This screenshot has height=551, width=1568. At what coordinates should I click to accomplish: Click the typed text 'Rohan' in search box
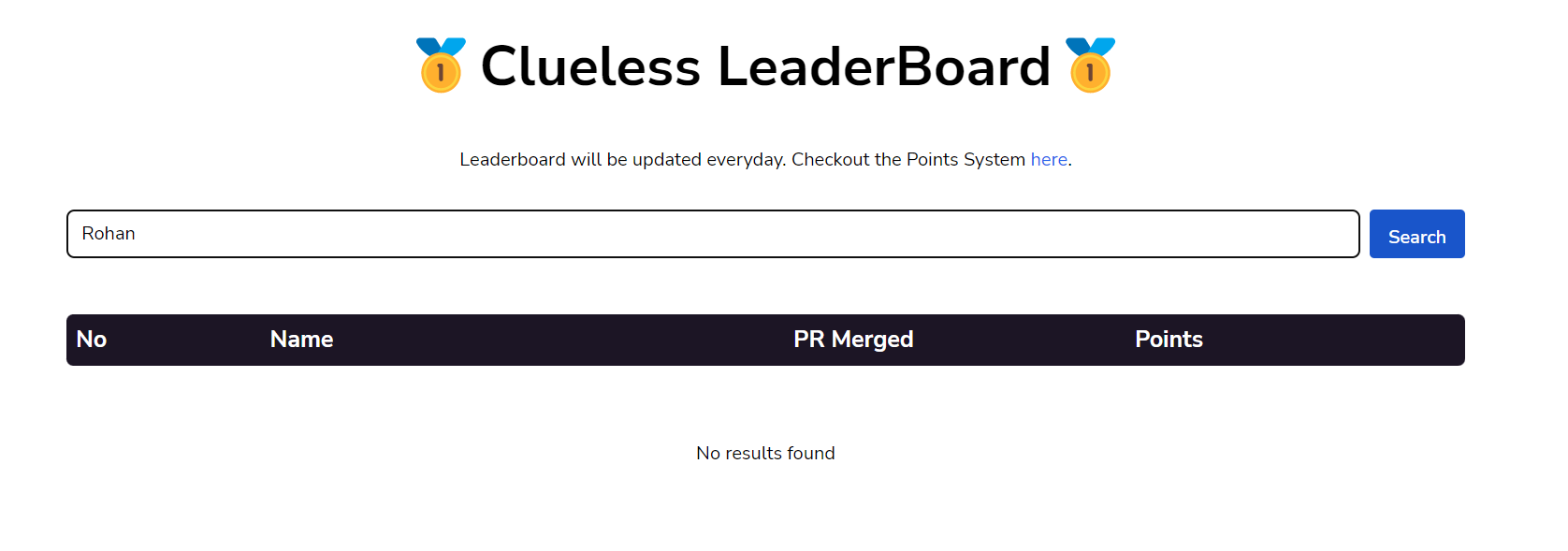coord(108,234)
